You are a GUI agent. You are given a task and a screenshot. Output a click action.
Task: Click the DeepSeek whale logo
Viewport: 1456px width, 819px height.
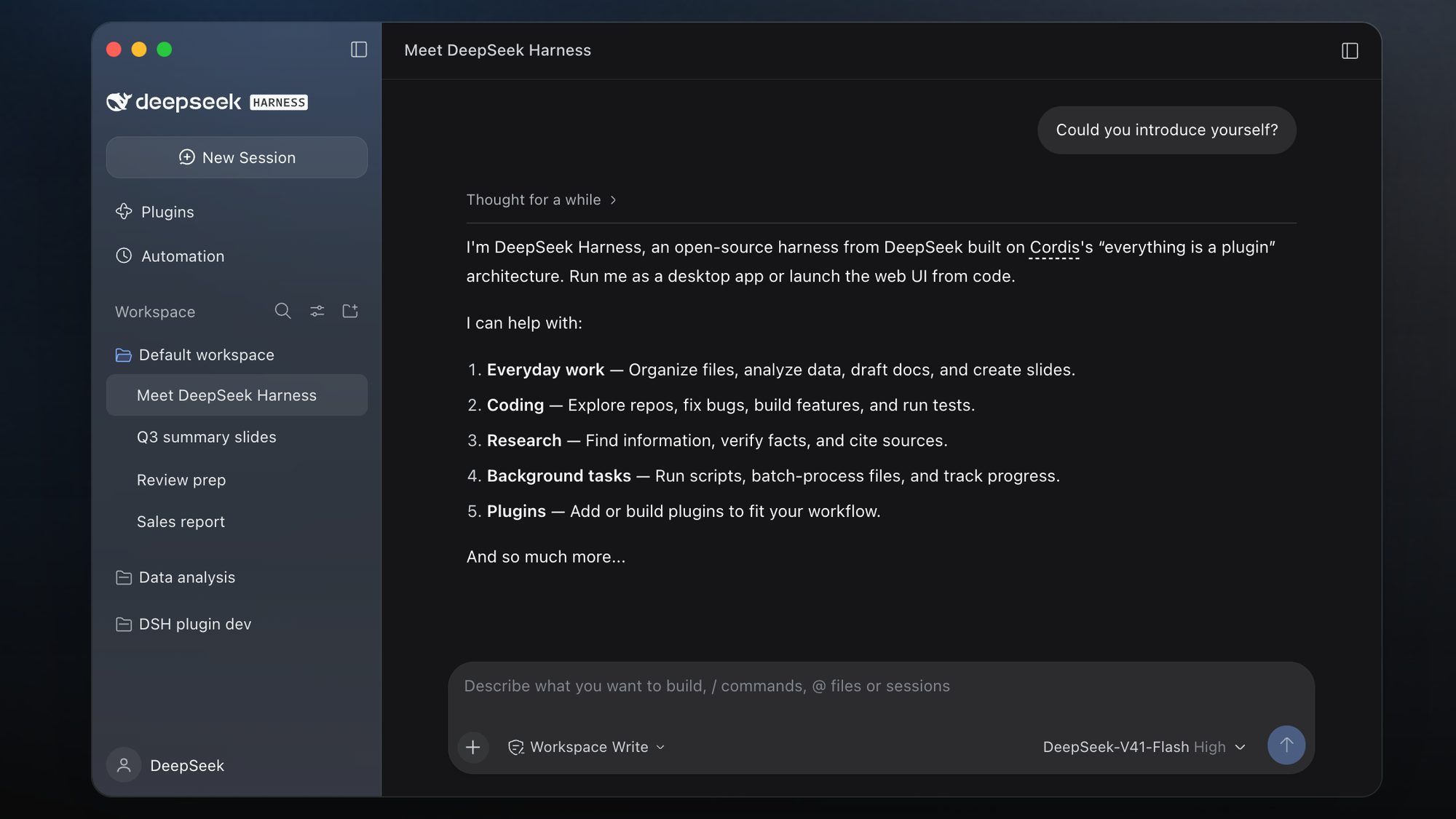tap(119, 102)
